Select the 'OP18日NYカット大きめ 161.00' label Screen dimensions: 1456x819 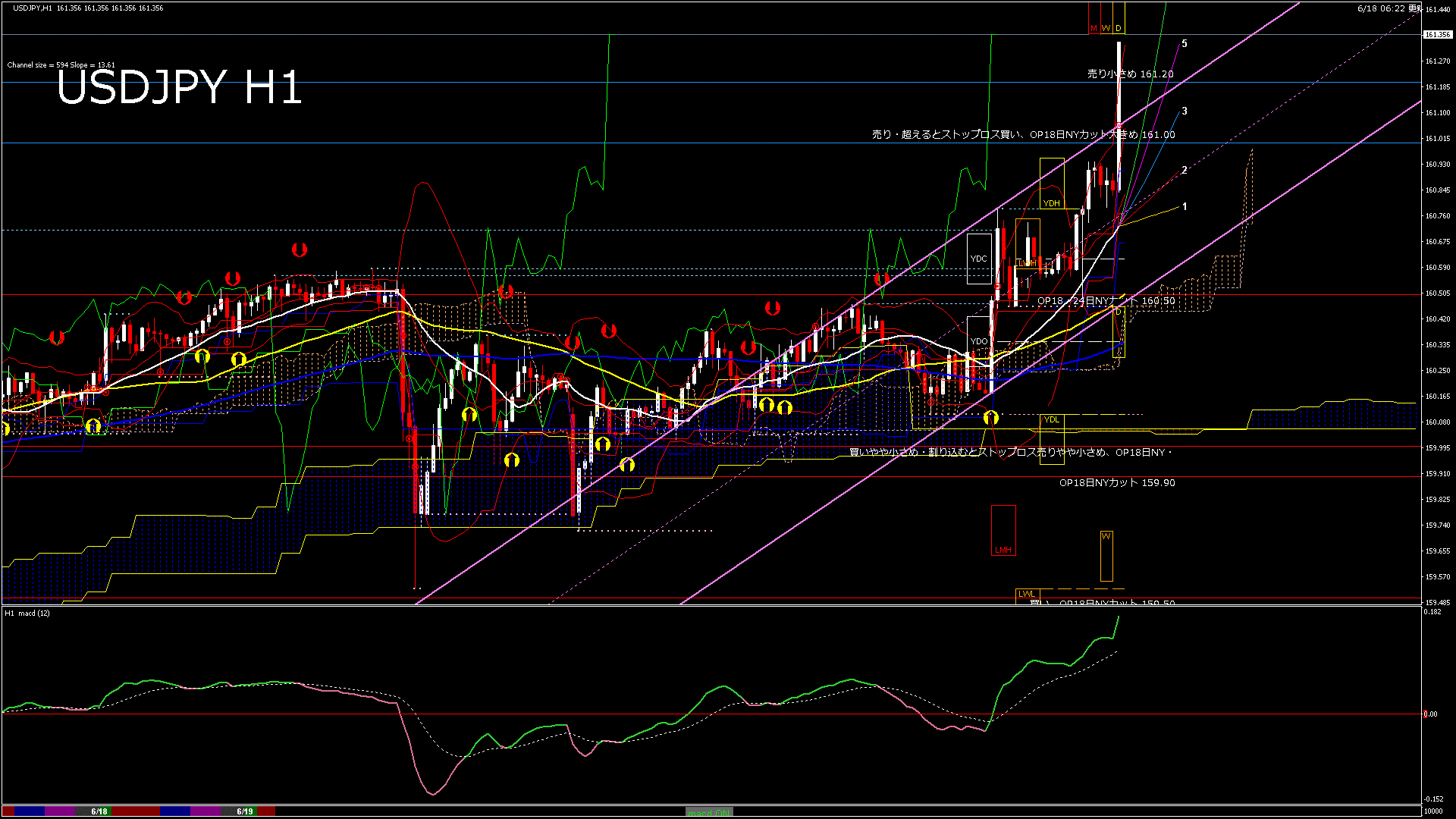pyautogui.click(x=1102, y=134)
